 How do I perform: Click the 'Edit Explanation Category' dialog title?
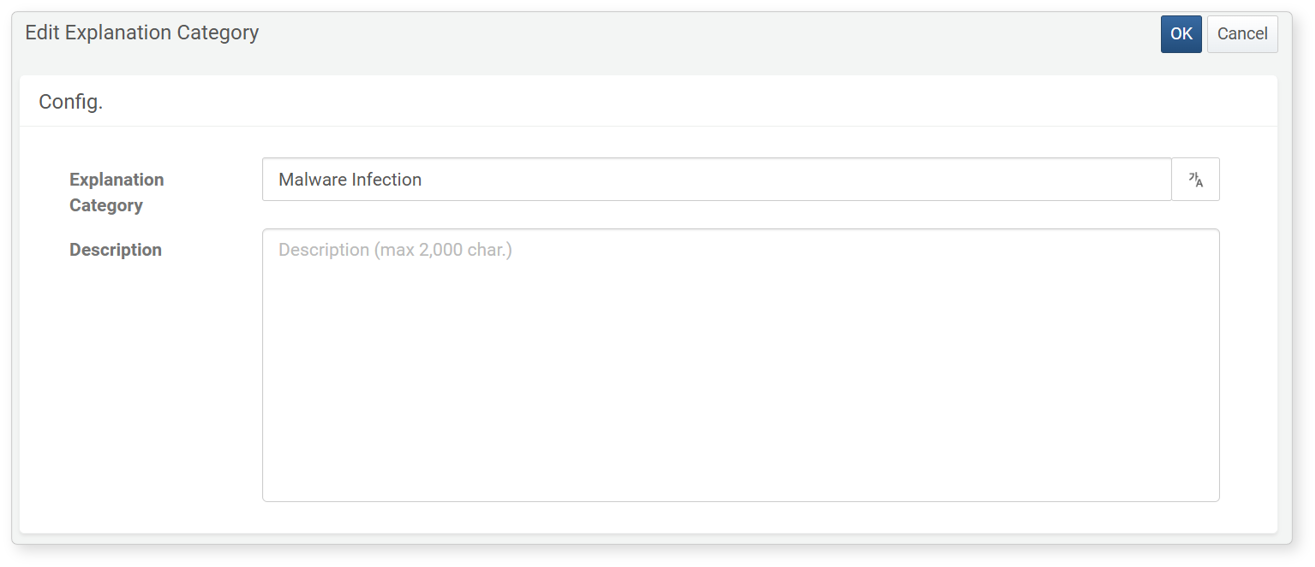coord(142,32)
